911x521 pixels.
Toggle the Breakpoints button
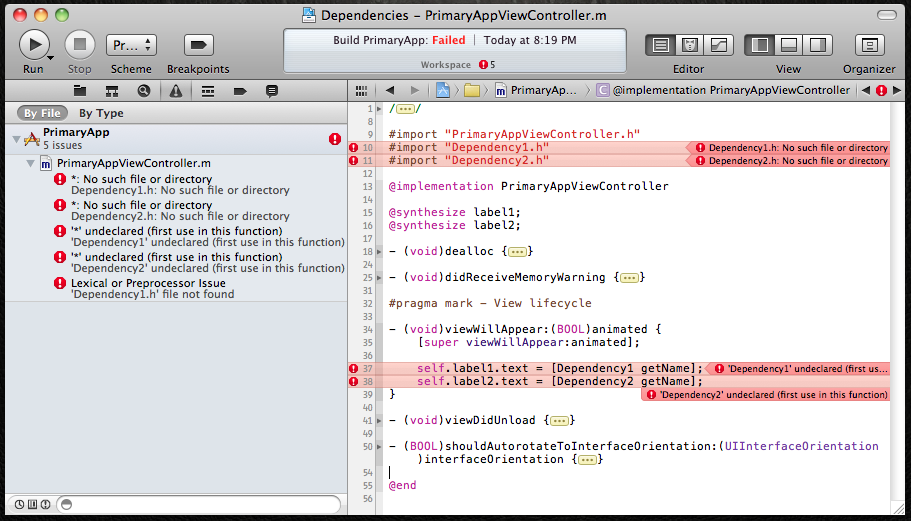(x=198, y=45)
